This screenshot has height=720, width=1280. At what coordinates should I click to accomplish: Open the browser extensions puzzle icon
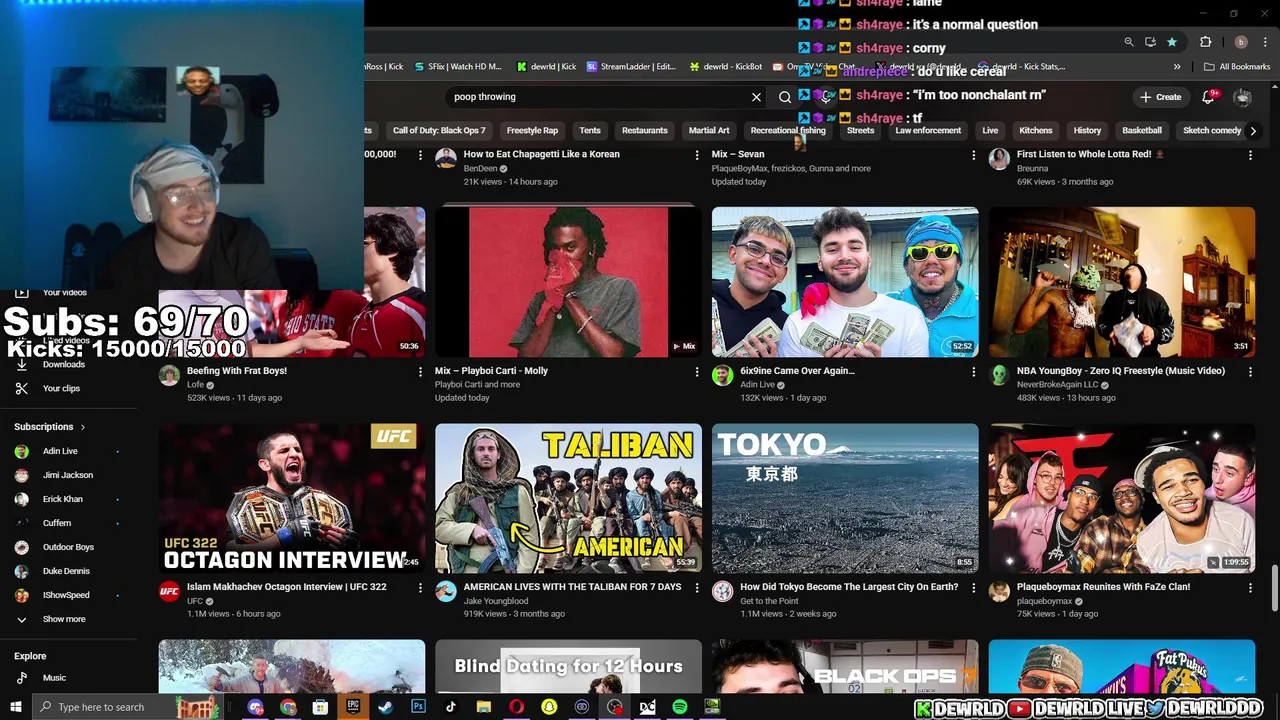click(1205, 42)
